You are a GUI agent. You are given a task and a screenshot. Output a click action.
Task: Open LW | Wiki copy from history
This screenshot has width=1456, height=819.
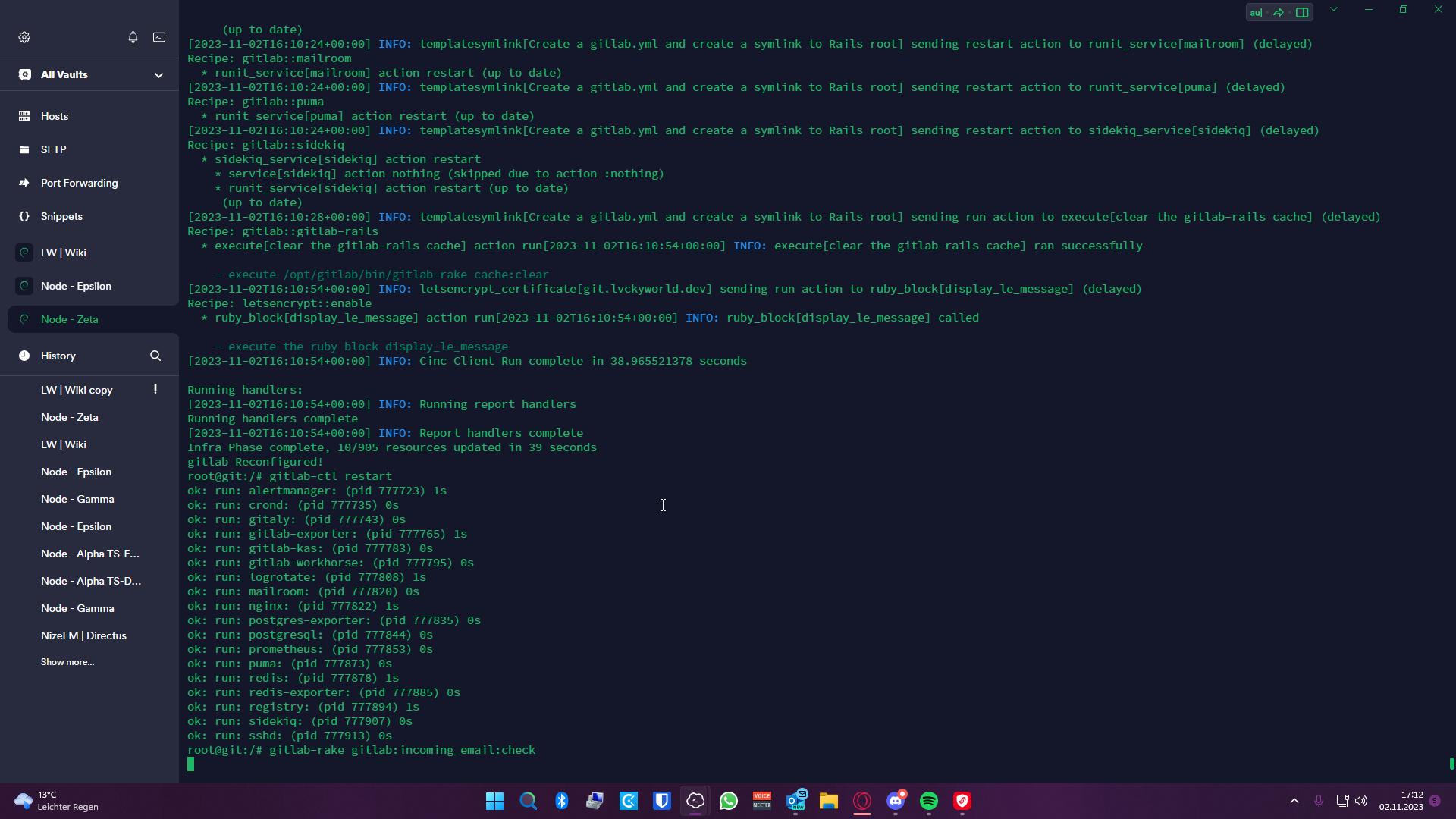pos(77,390)
